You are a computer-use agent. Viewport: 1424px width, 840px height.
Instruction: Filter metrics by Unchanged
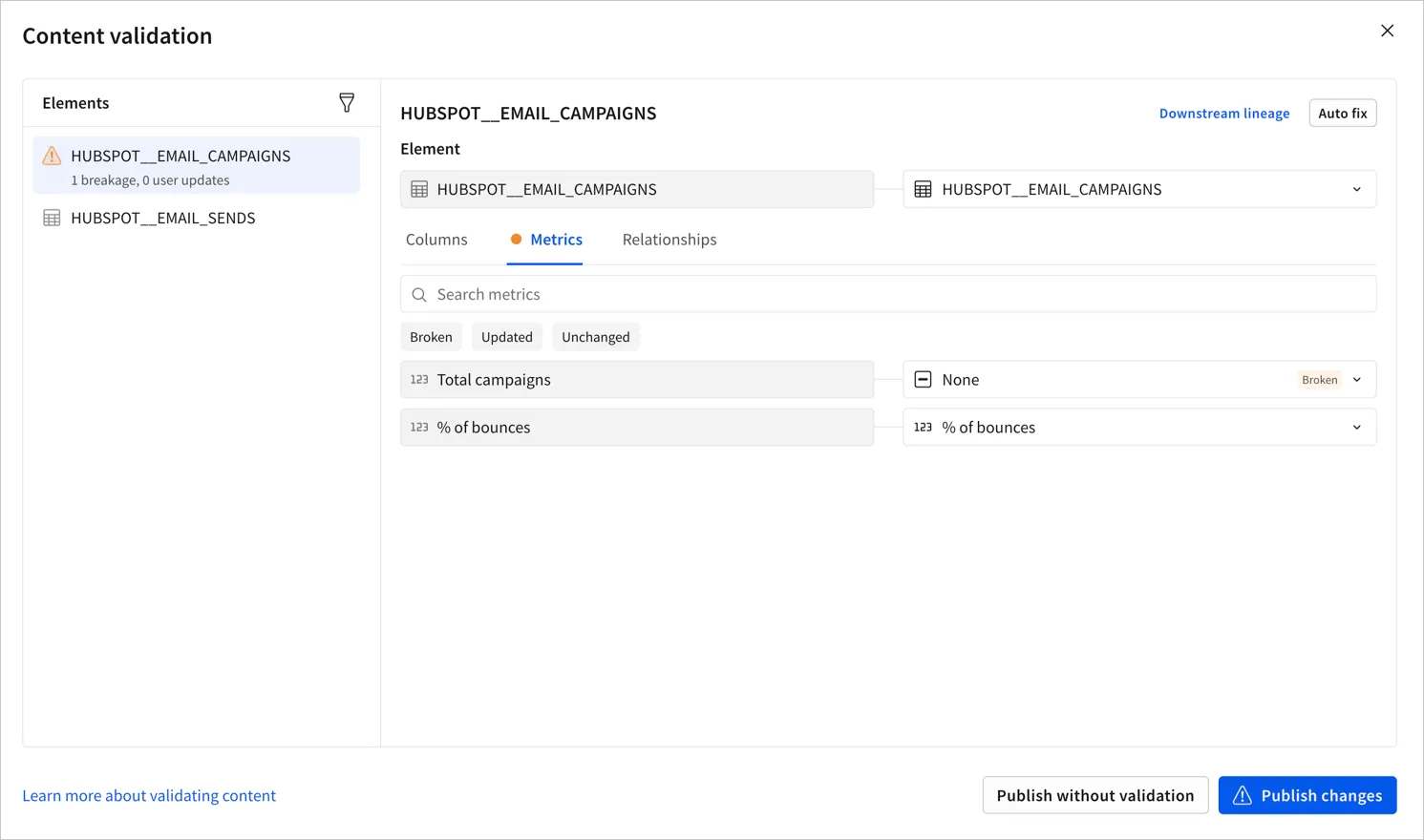(x=596, y=337)
